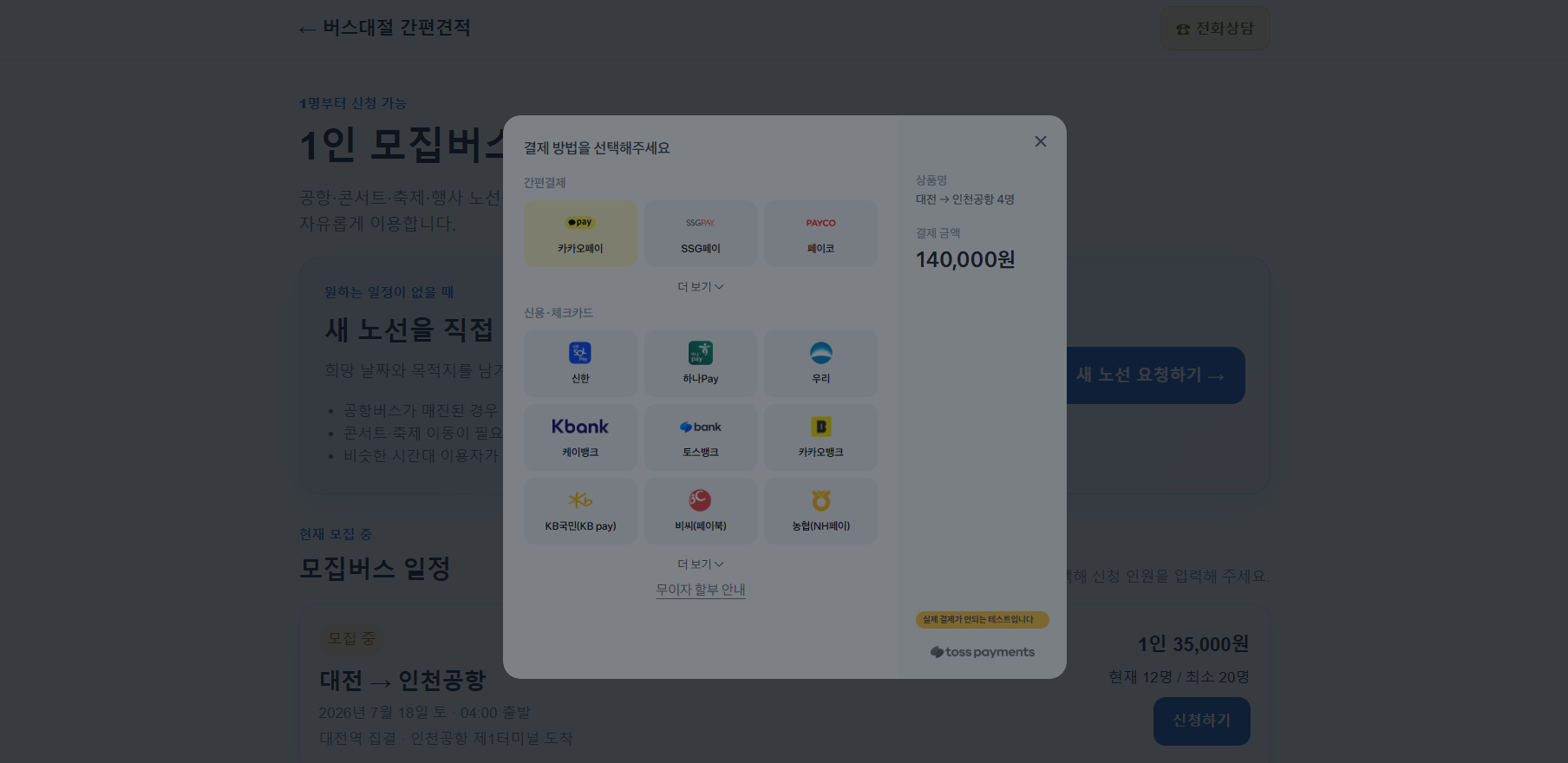Click the product name 대전 → 인천공항 4명
The height and width of the screenshot is (763, 1568).
coord(965,199)
